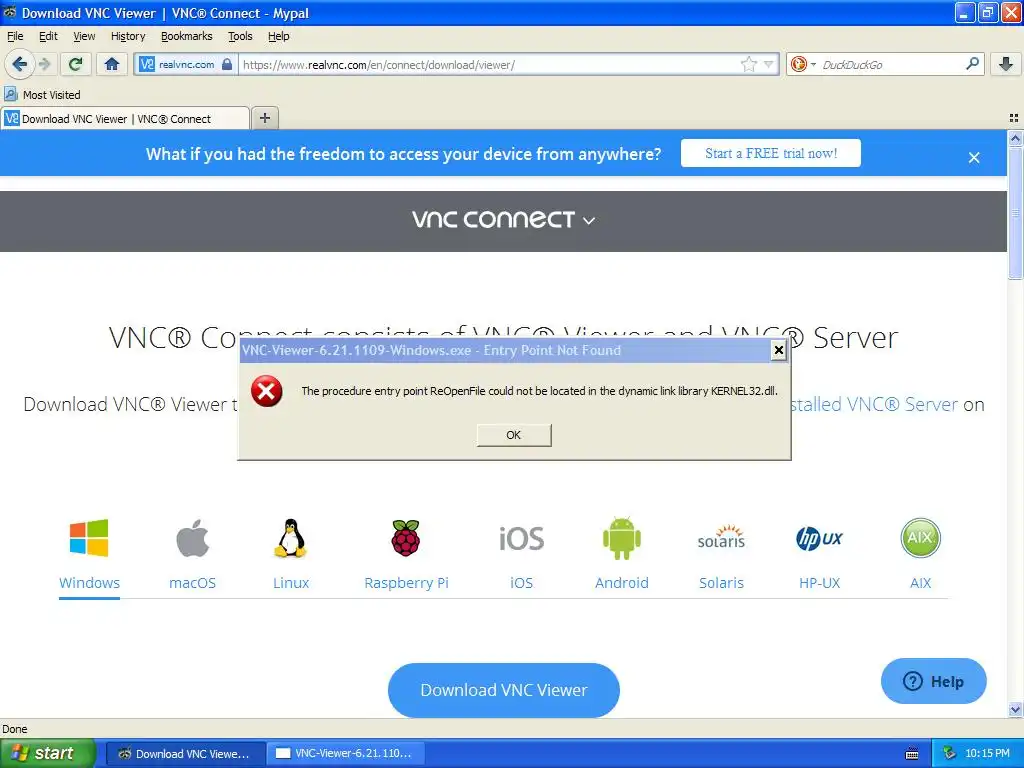Click the search magnifier icon

972,64
